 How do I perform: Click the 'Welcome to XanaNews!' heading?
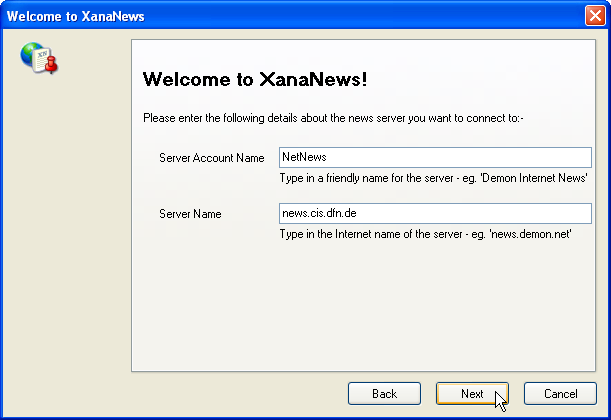click(x=255, y=79)
